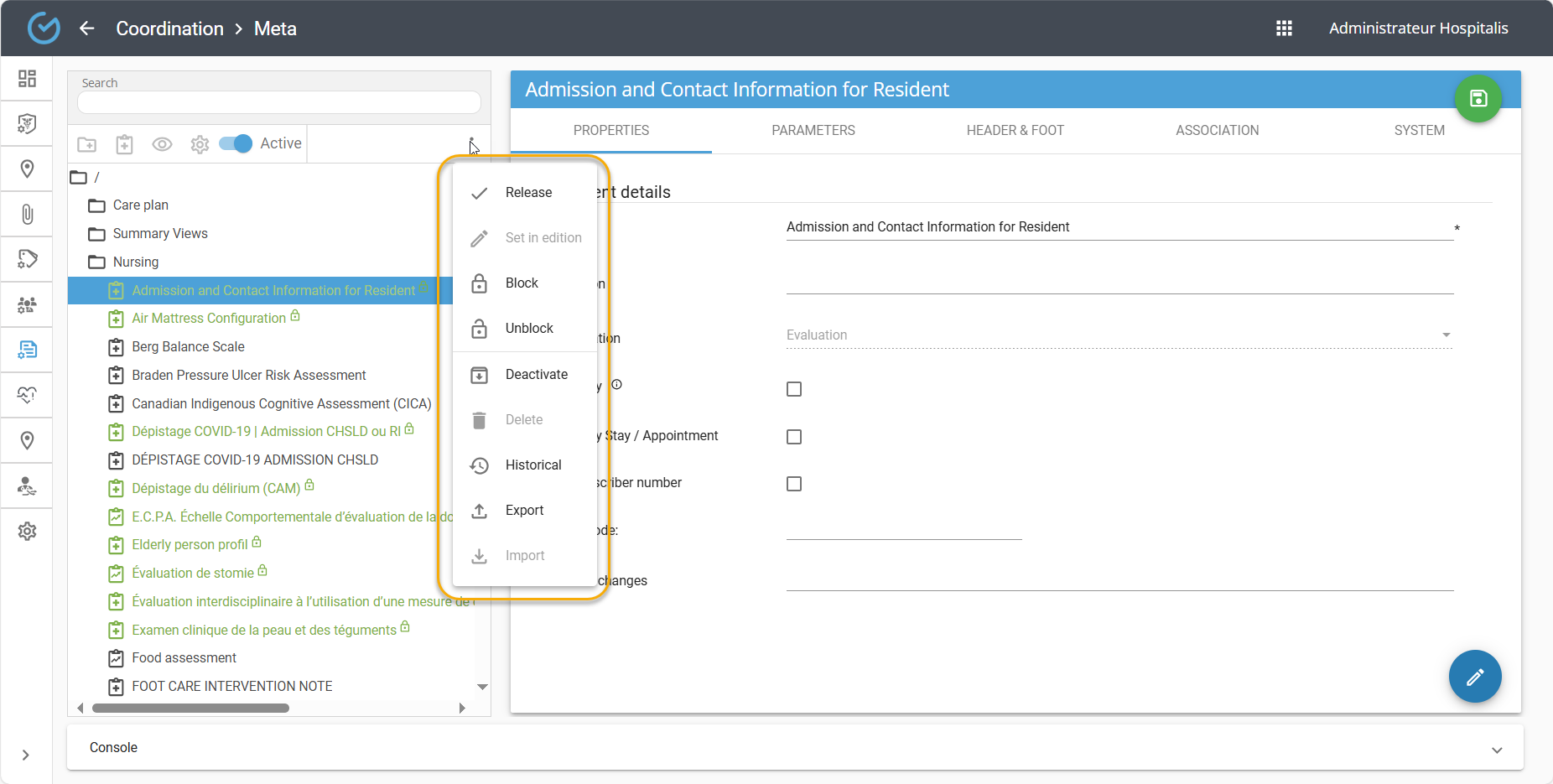Choose Export in the context menu

pos(524,511)
